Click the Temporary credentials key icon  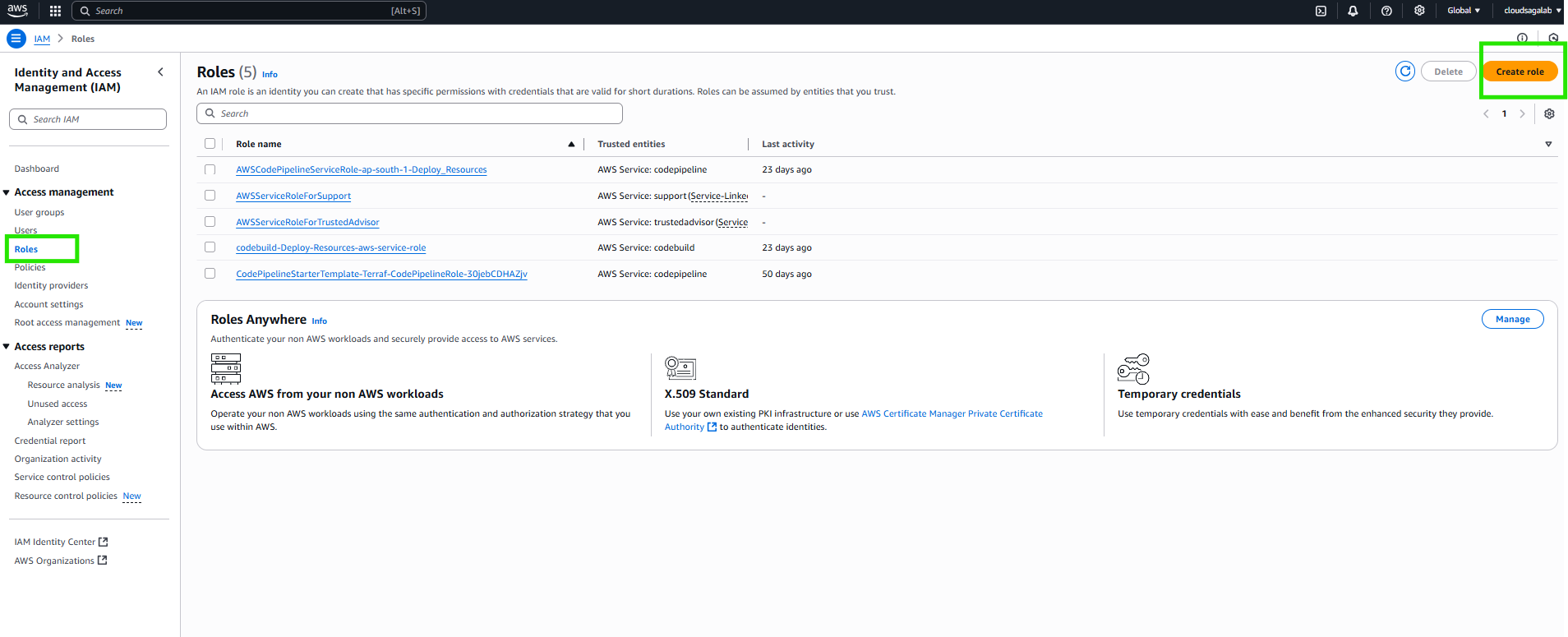coord(1133,369)
